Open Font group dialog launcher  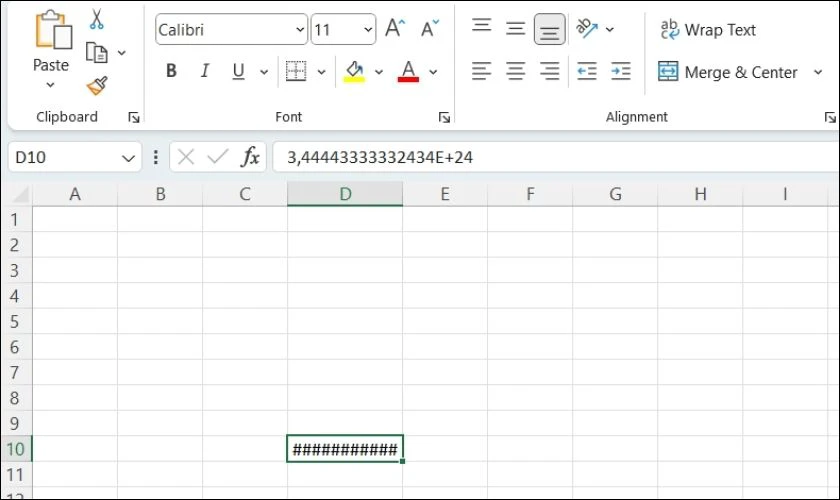(x=444, y=117)
